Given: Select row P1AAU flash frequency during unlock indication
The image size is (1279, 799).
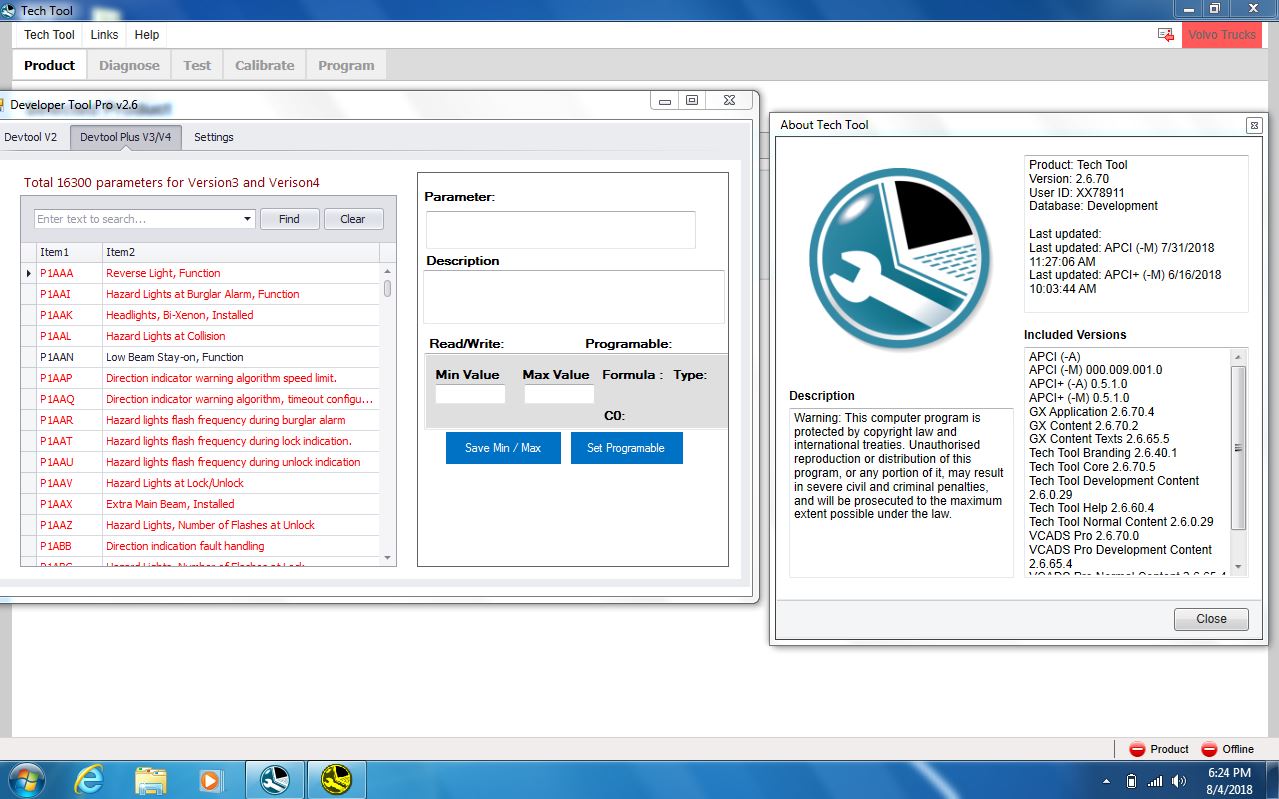Looking at the screenshot, I should point(200,462).
